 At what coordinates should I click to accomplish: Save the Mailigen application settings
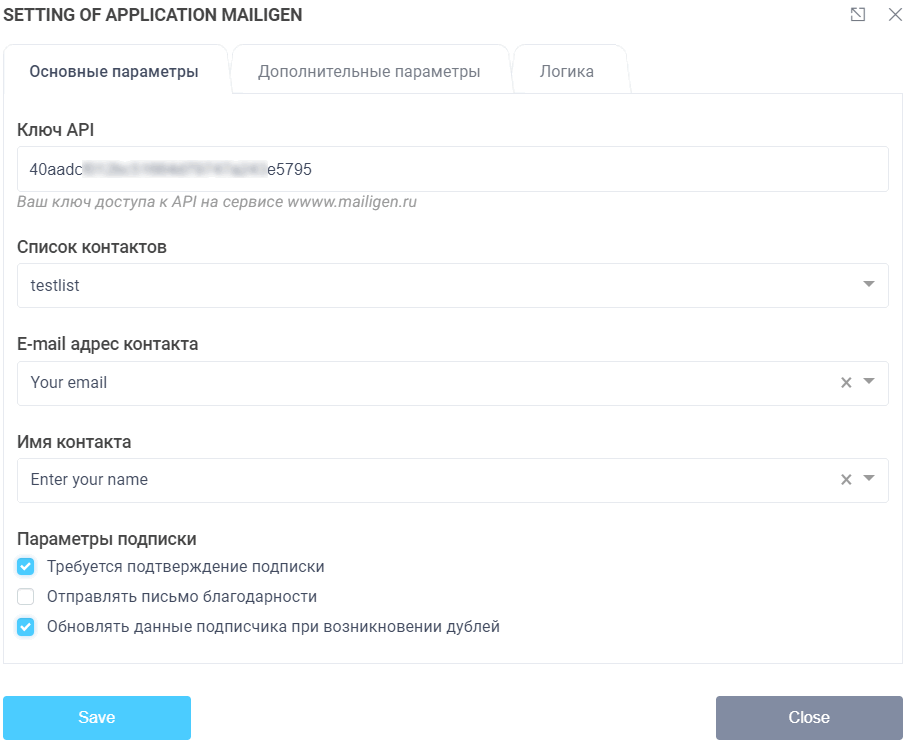pos(97,717)
